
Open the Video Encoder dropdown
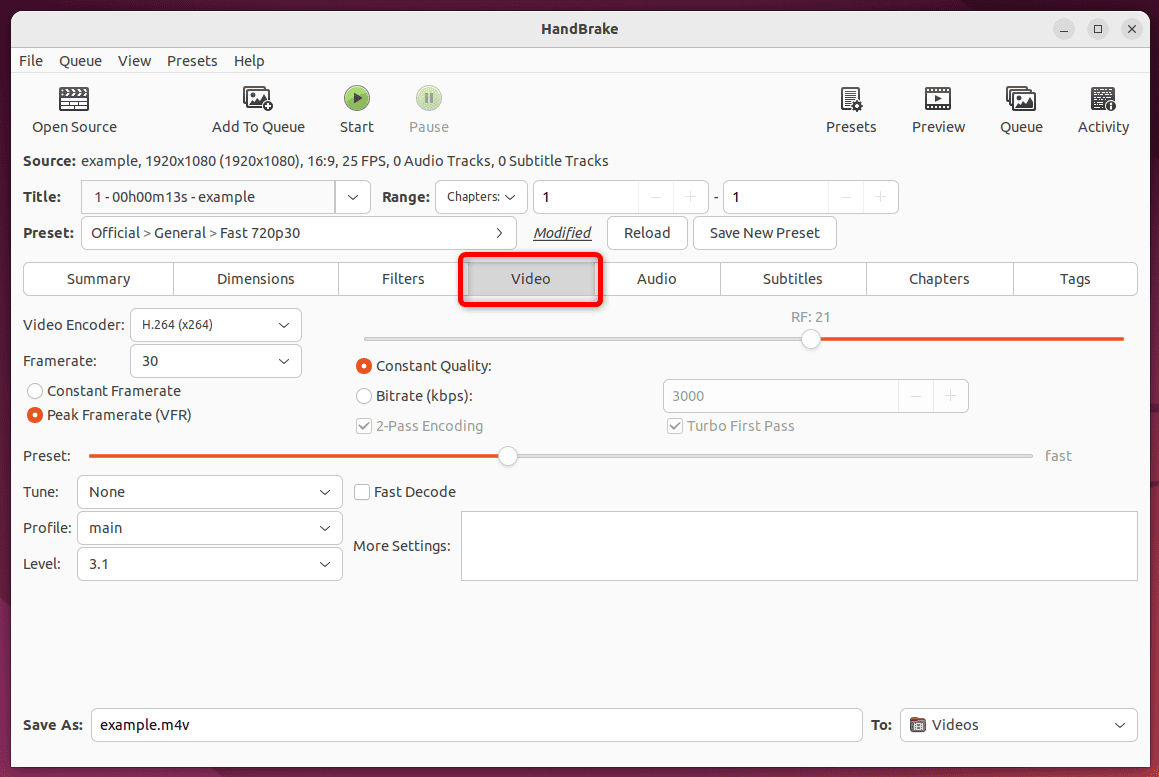[215, 325]
